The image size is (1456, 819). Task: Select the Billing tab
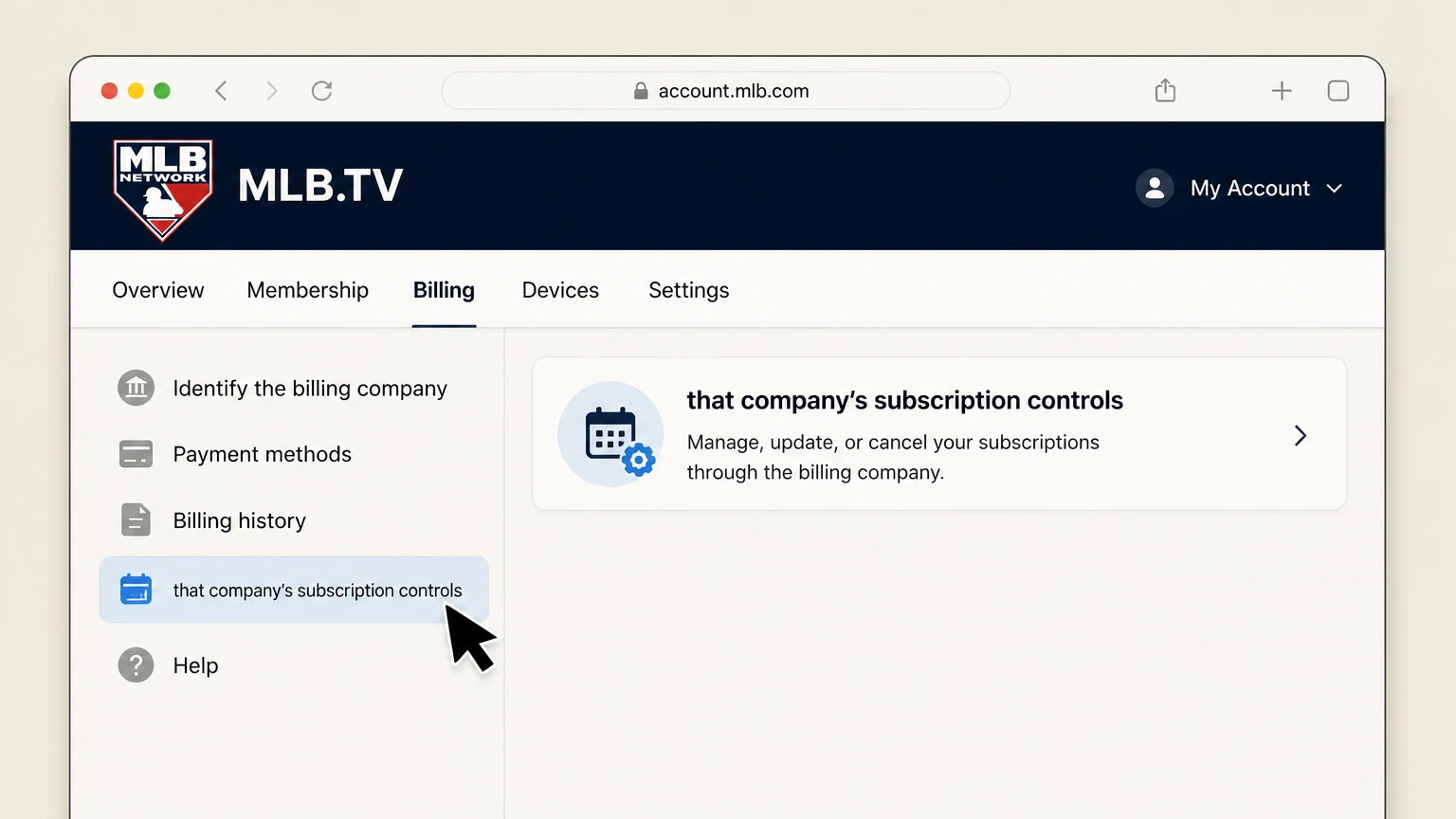(444, 290)
